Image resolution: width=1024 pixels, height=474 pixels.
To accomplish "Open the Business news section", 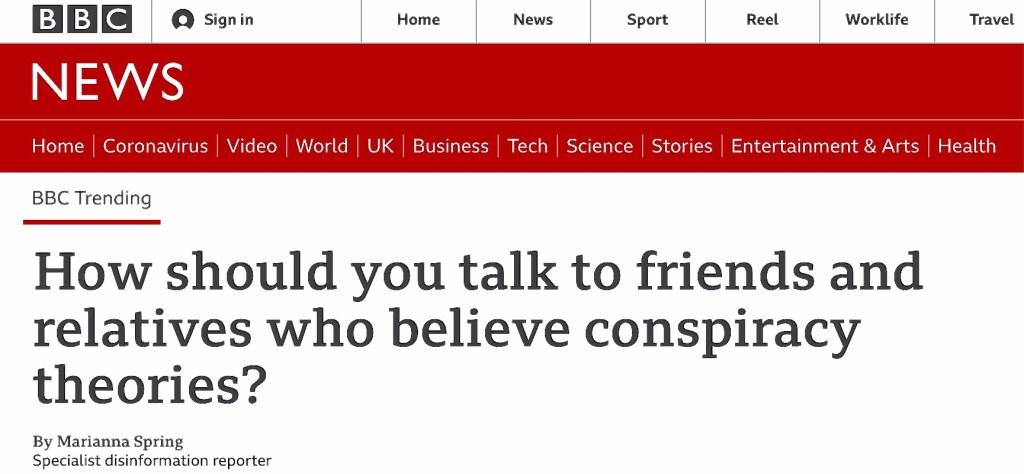I will point(450,146).
